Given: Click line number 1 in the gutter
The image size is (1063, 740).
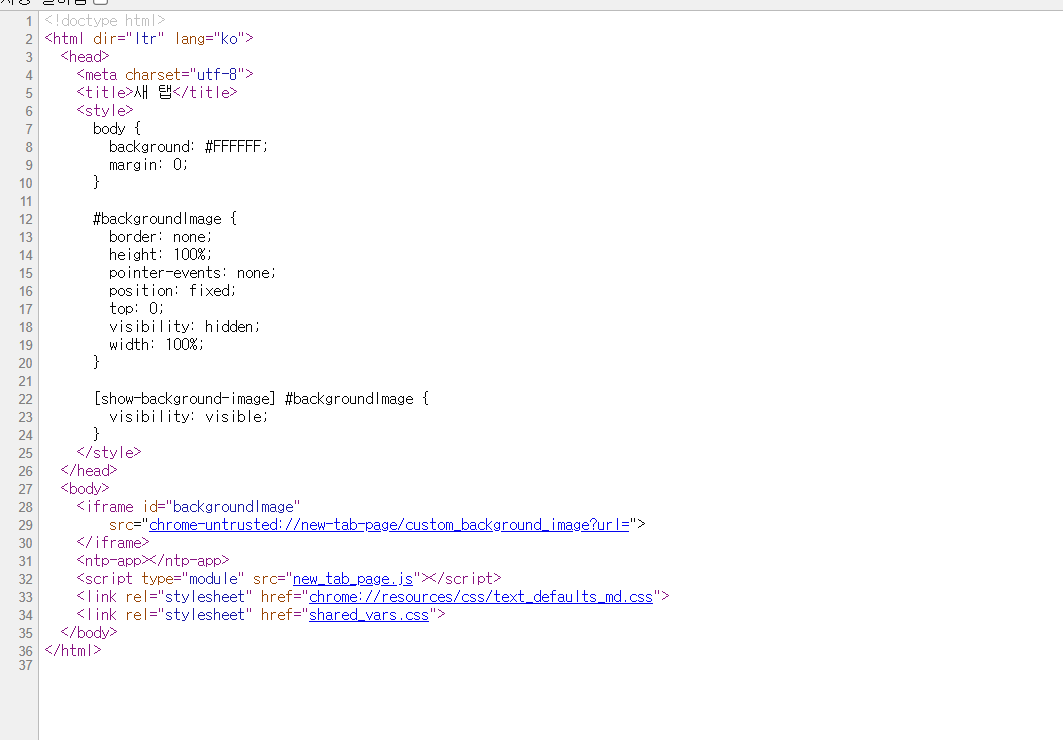Looking at the screenshot, I should point(29,22).
